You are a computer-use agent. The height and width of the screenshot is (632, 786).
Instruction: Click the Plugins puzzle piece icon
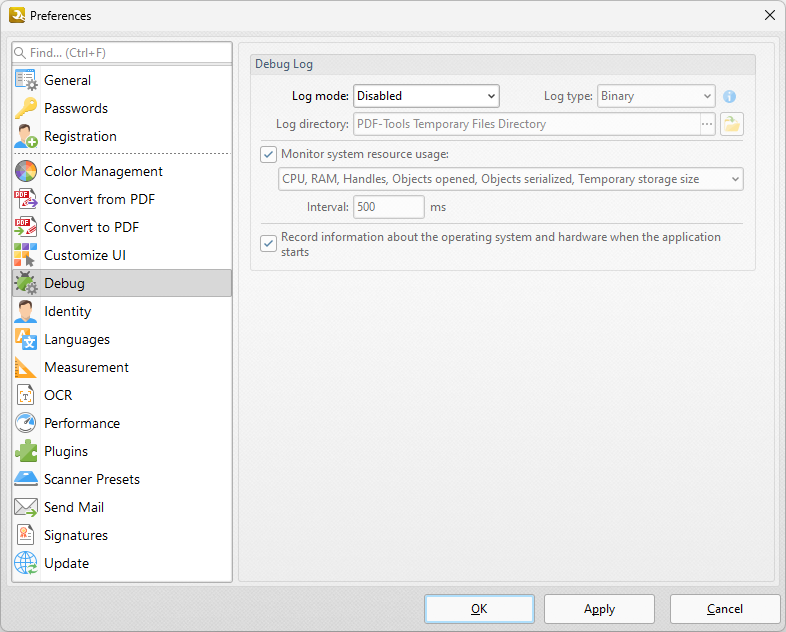tap(26, 451)
